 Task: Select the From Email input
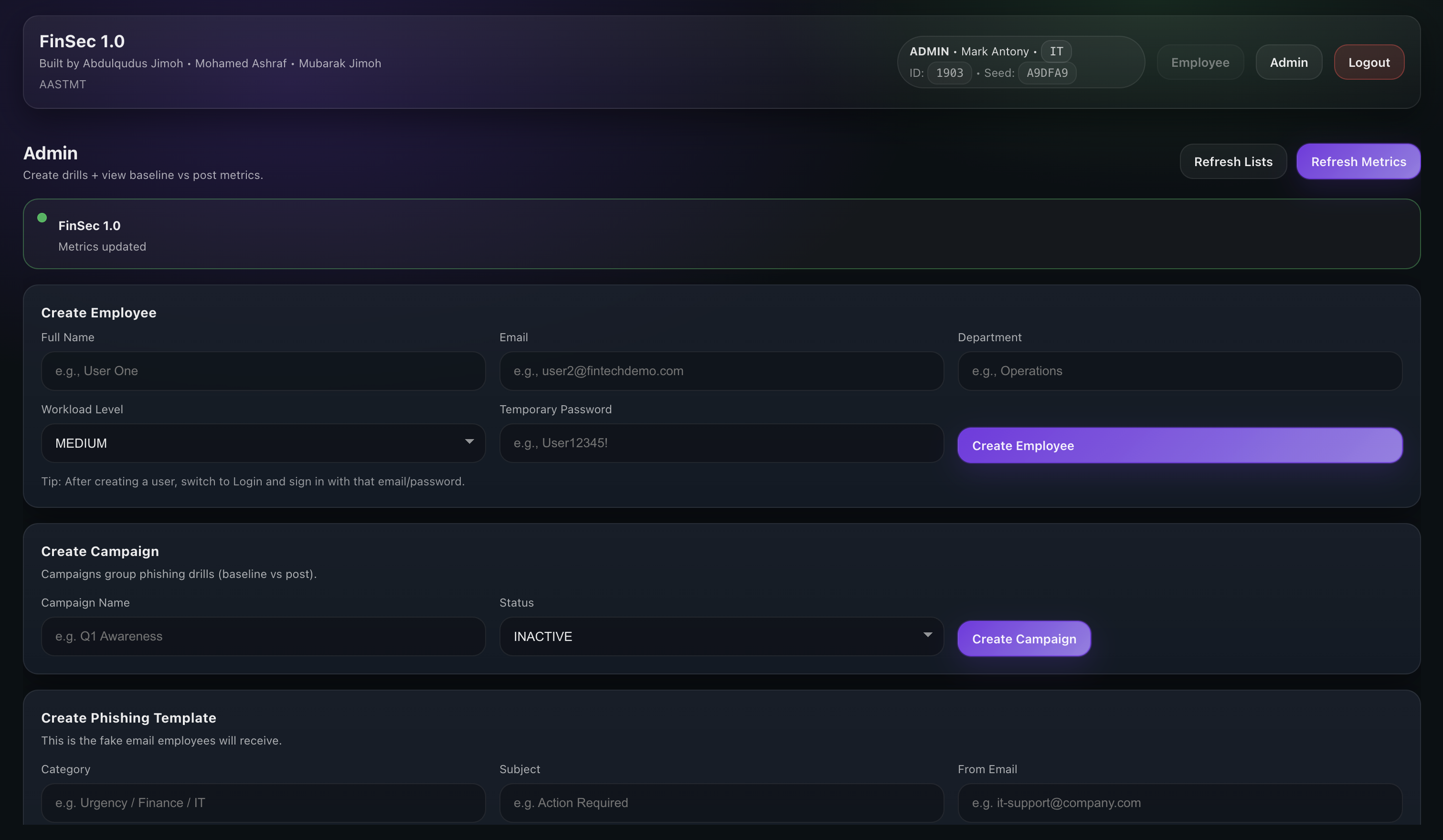[1179, 802]
